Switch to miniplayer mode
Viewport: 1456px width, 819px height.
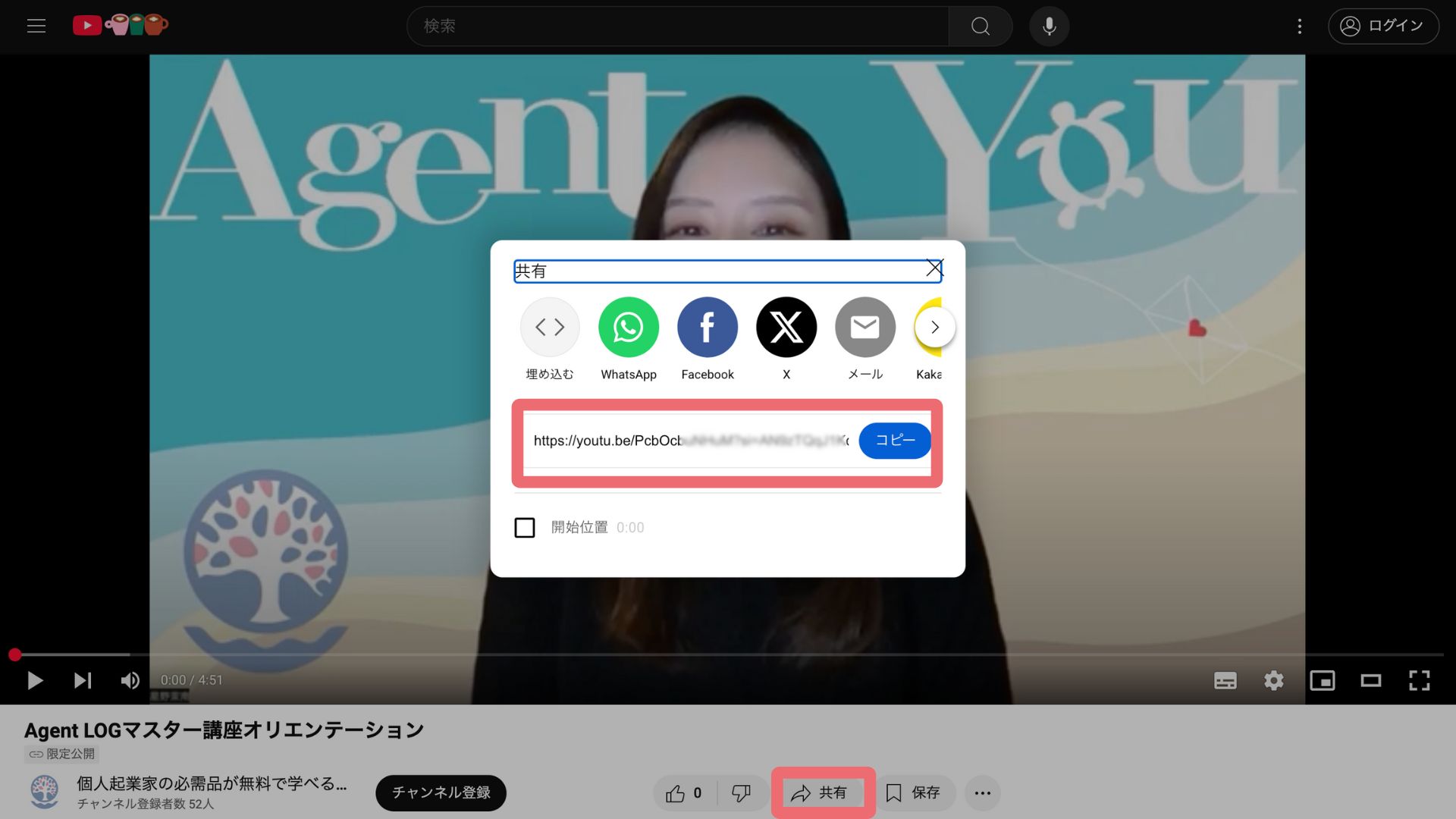coord(1323,680)
